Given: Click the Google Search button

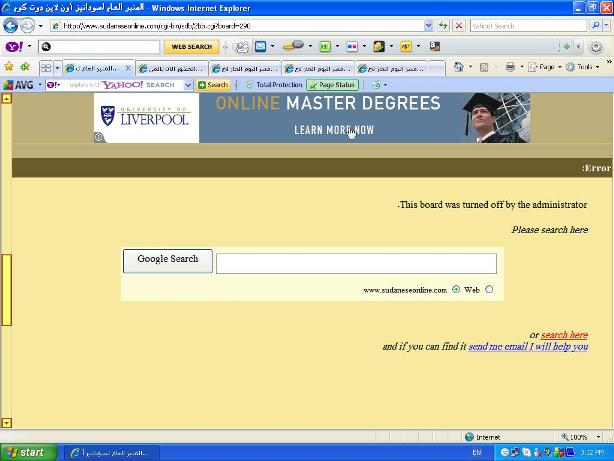Looking at the screenshot, I should click(x=168, y=260).
